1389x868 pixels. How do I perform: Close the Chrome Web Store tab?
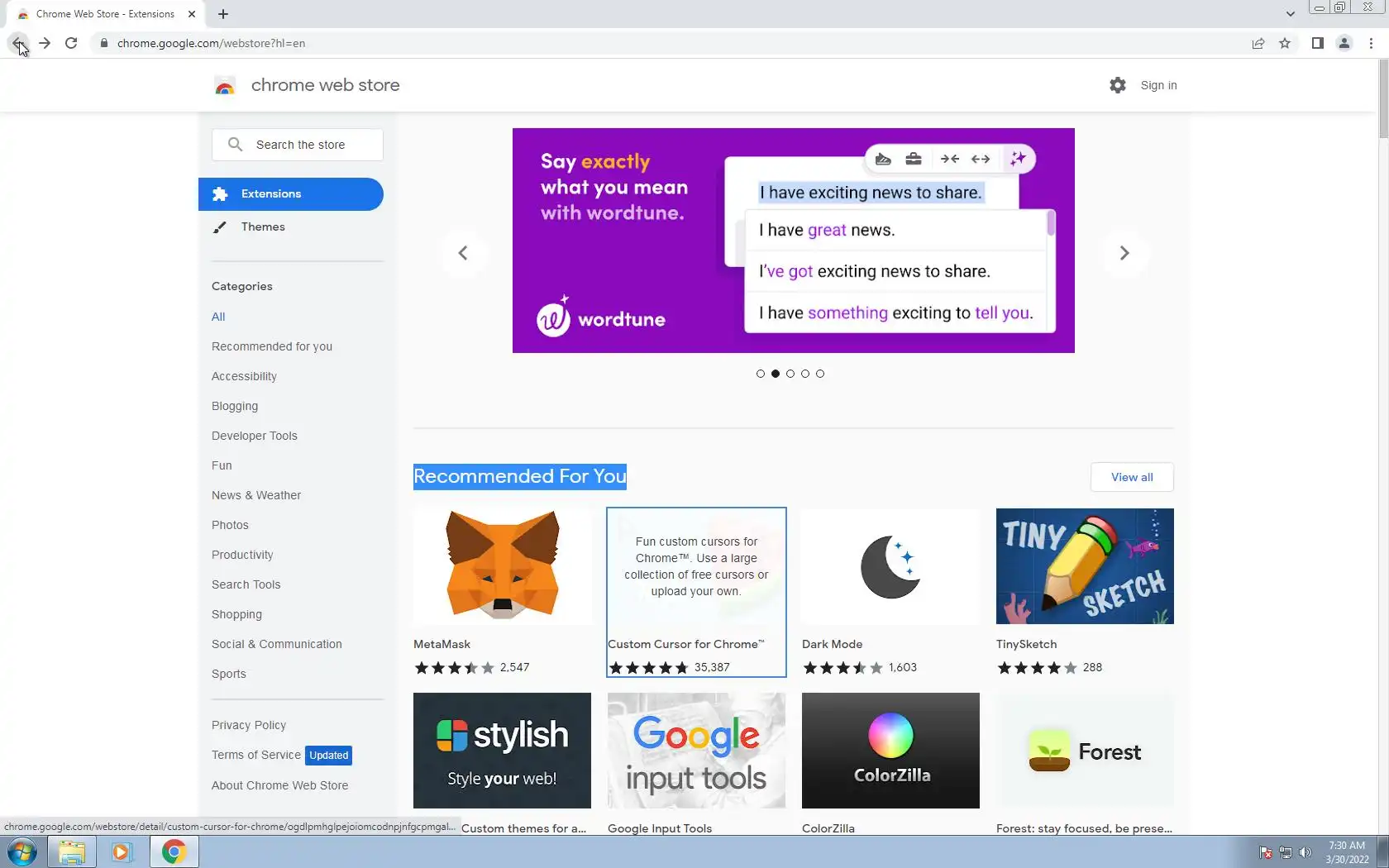coord(192,14)
